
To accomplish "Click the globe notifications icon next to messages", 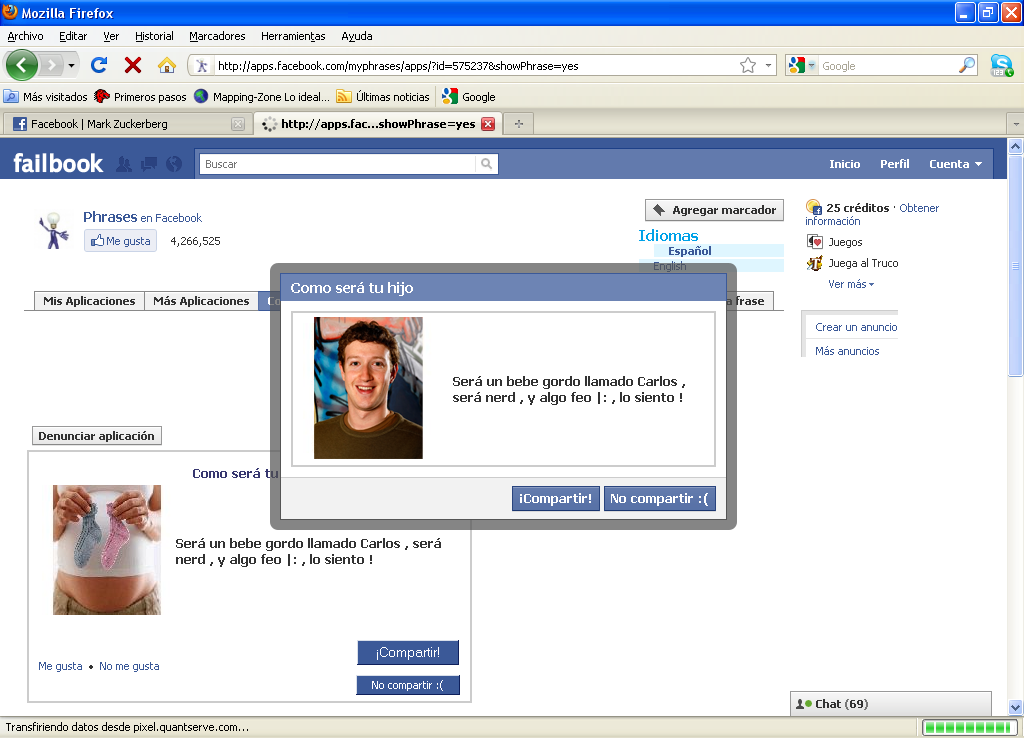I will [x=174, y=164].
